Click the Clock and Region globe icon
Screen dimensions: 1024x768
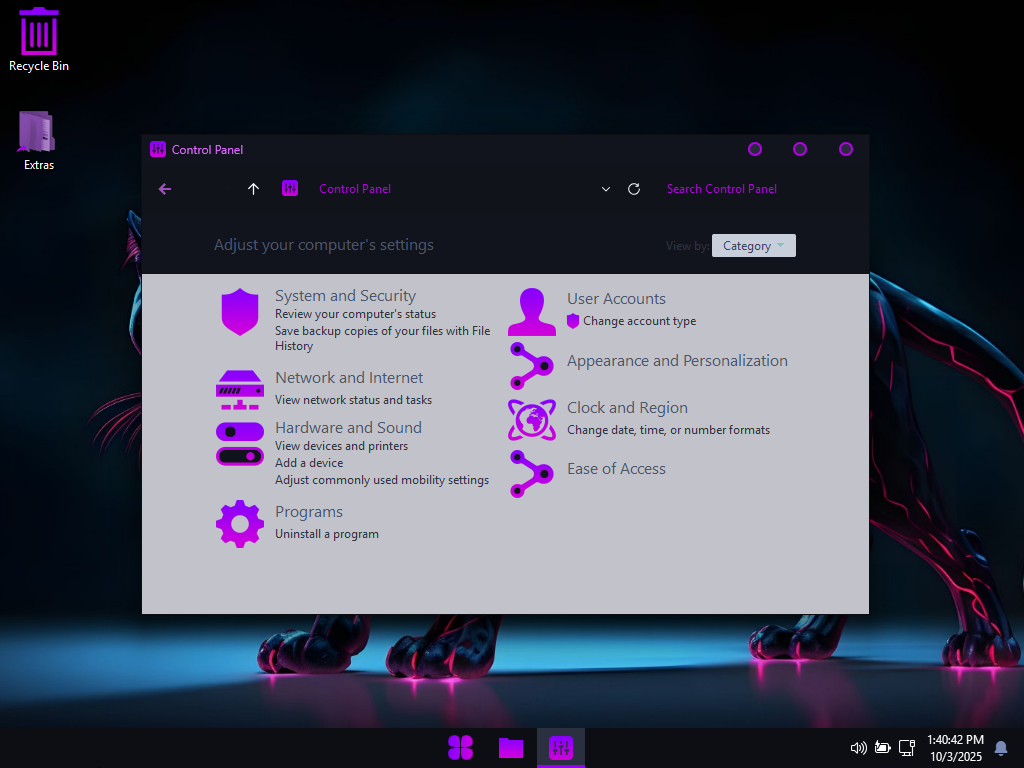(x=531, y=420)
